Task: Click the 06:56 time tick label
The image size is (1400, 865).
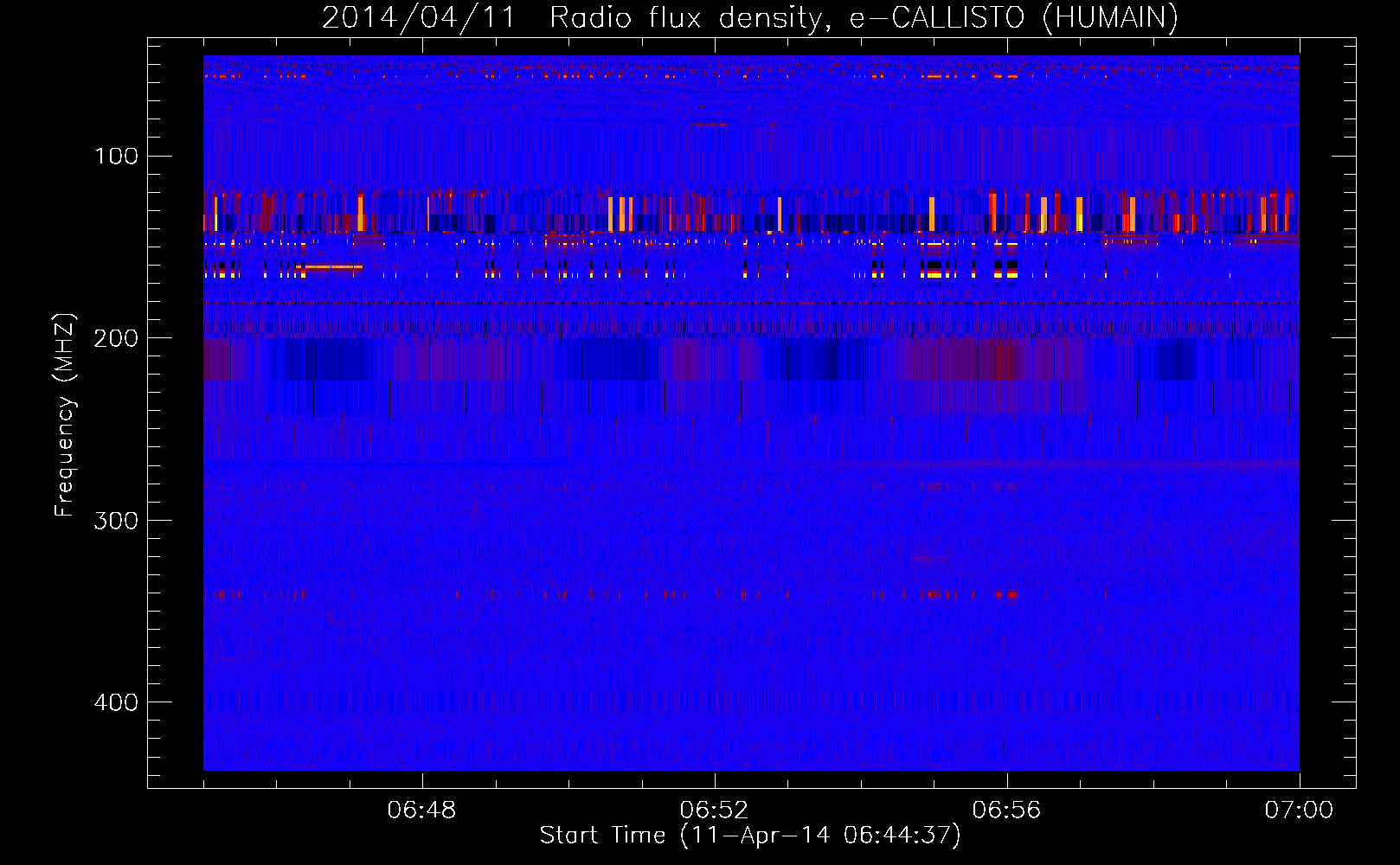Action: tap(1006, 811)
